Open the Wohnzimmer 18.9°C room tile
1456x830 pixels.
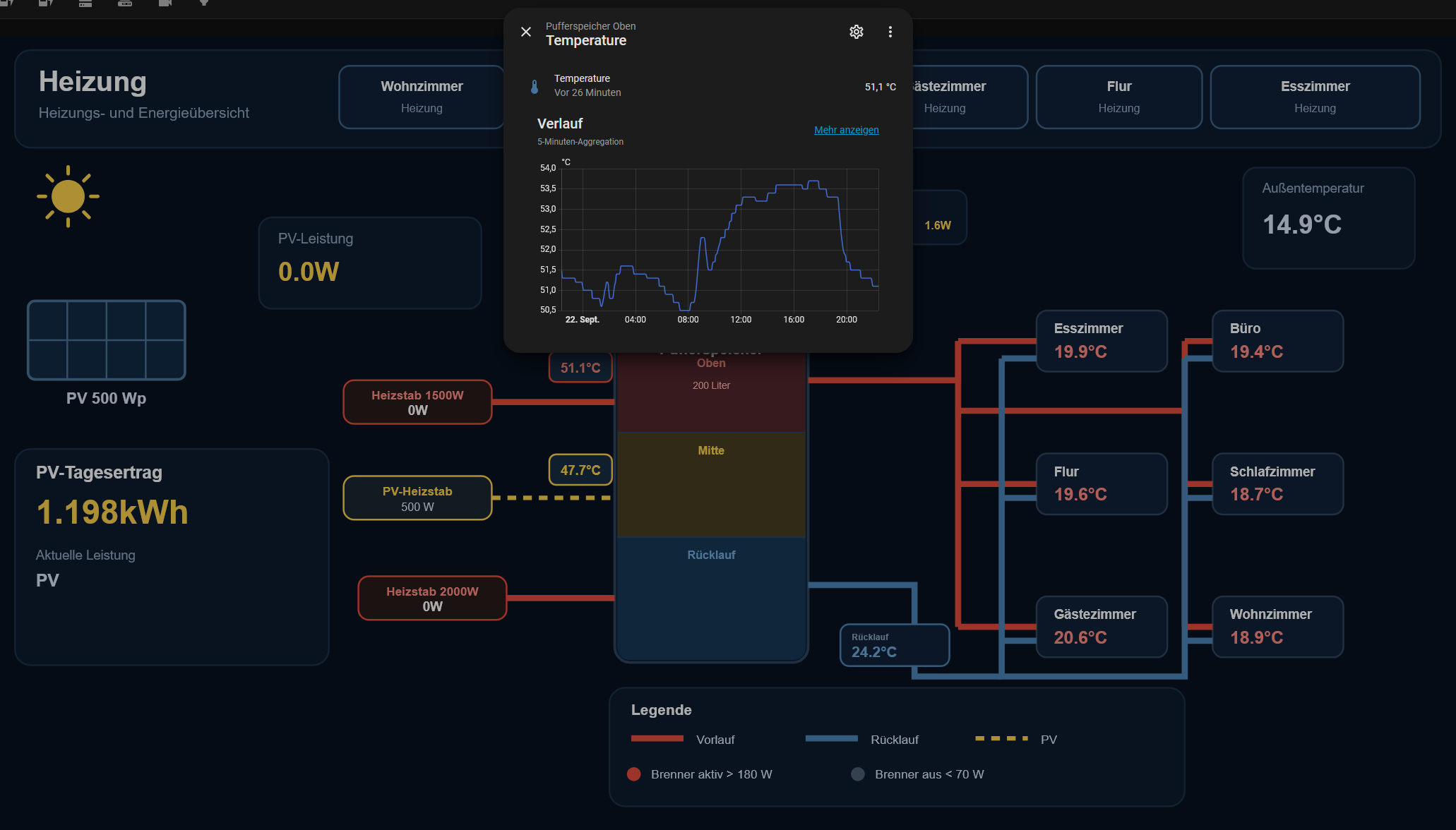tap(1277, 627)
